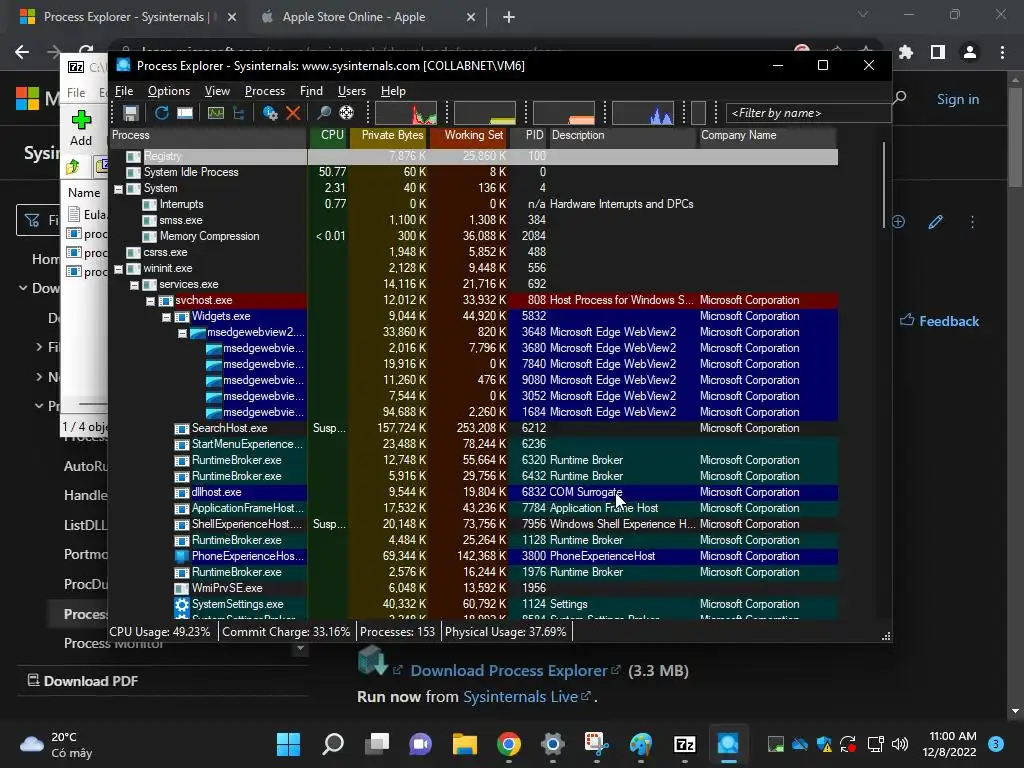Open the Windows Start menu

pyautogui.click(x=288, y=743)
